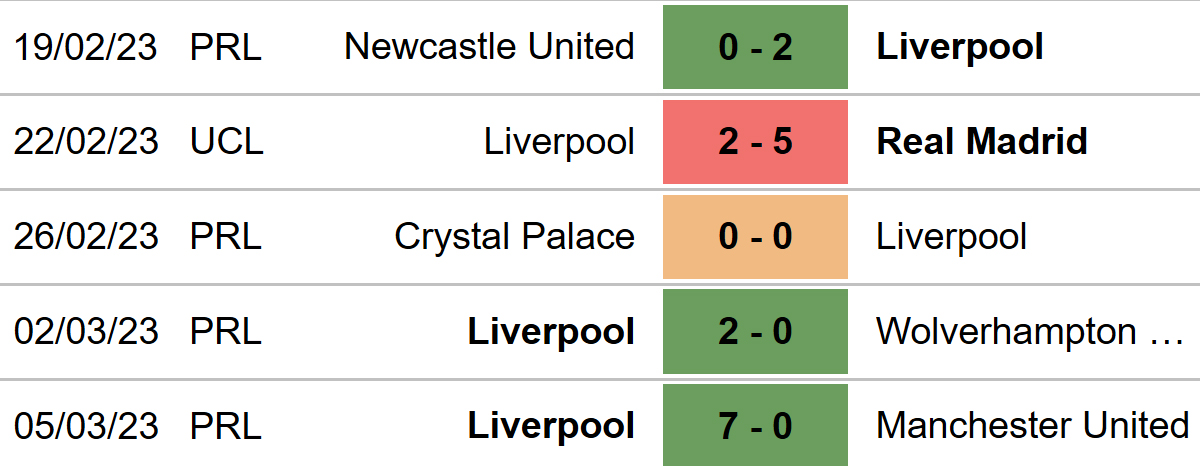The image size is (1200, 466).
Task: Select Newcastle United team name
Action: pyautogui.click(x=489, y=47)
